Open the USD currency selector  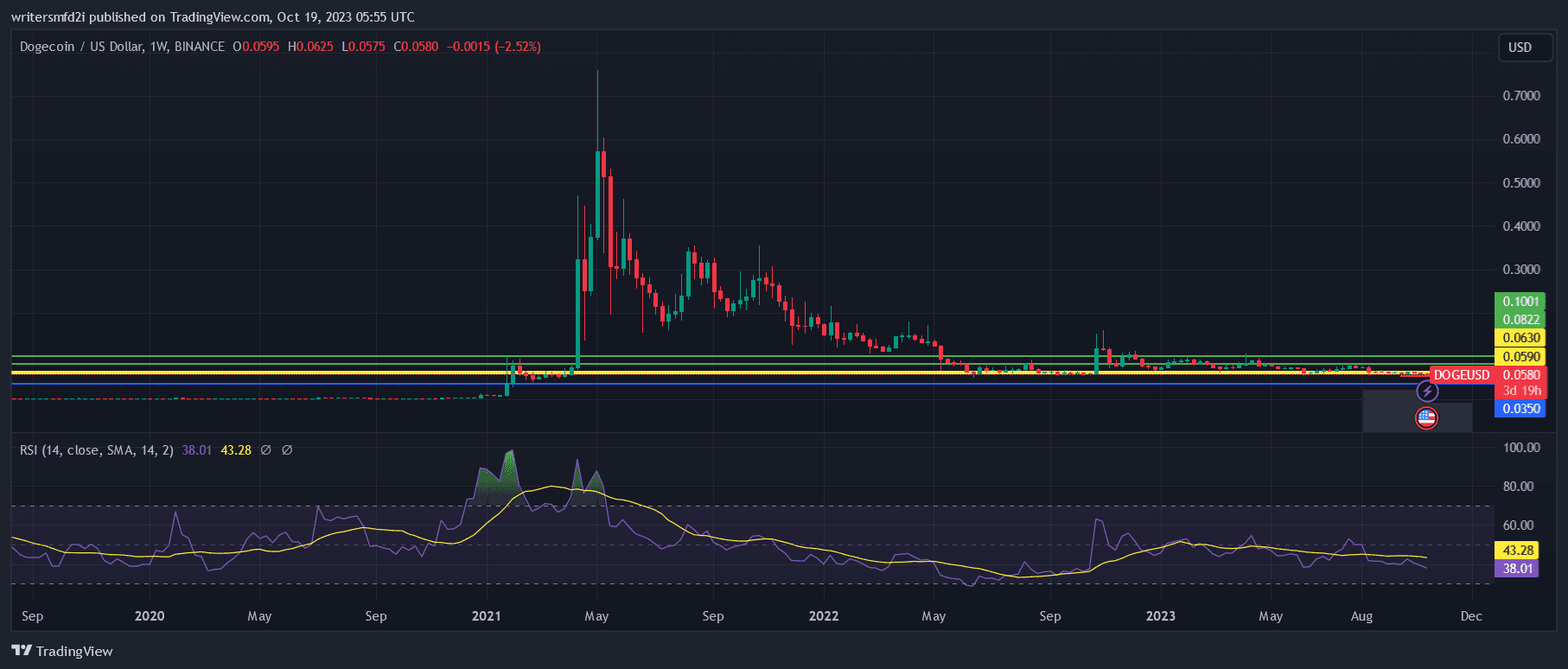(1520, 48)
